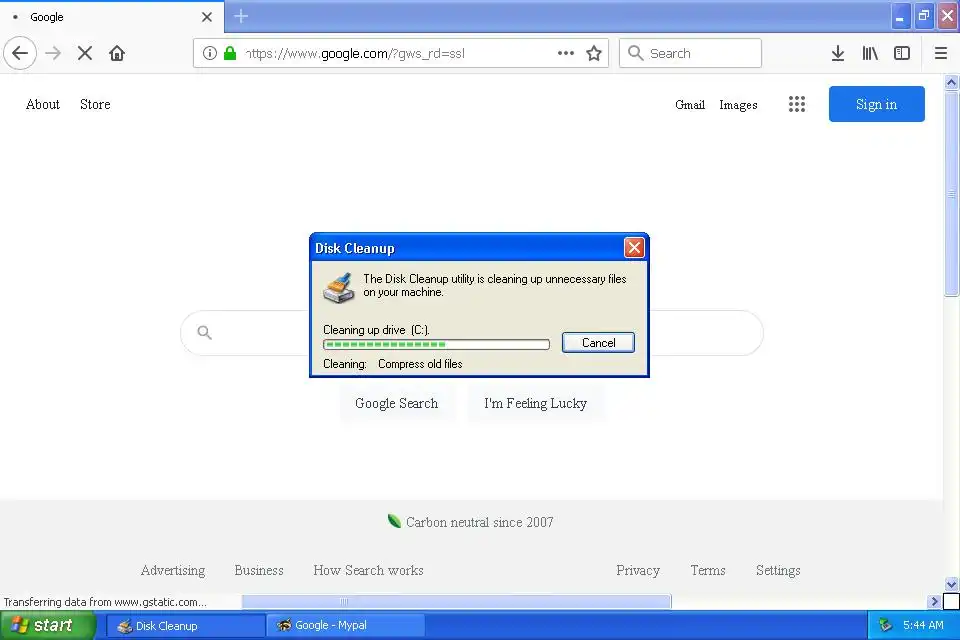Click the Sign in button
This screenshot has height=640, width=960.
[x=877, y=104]
